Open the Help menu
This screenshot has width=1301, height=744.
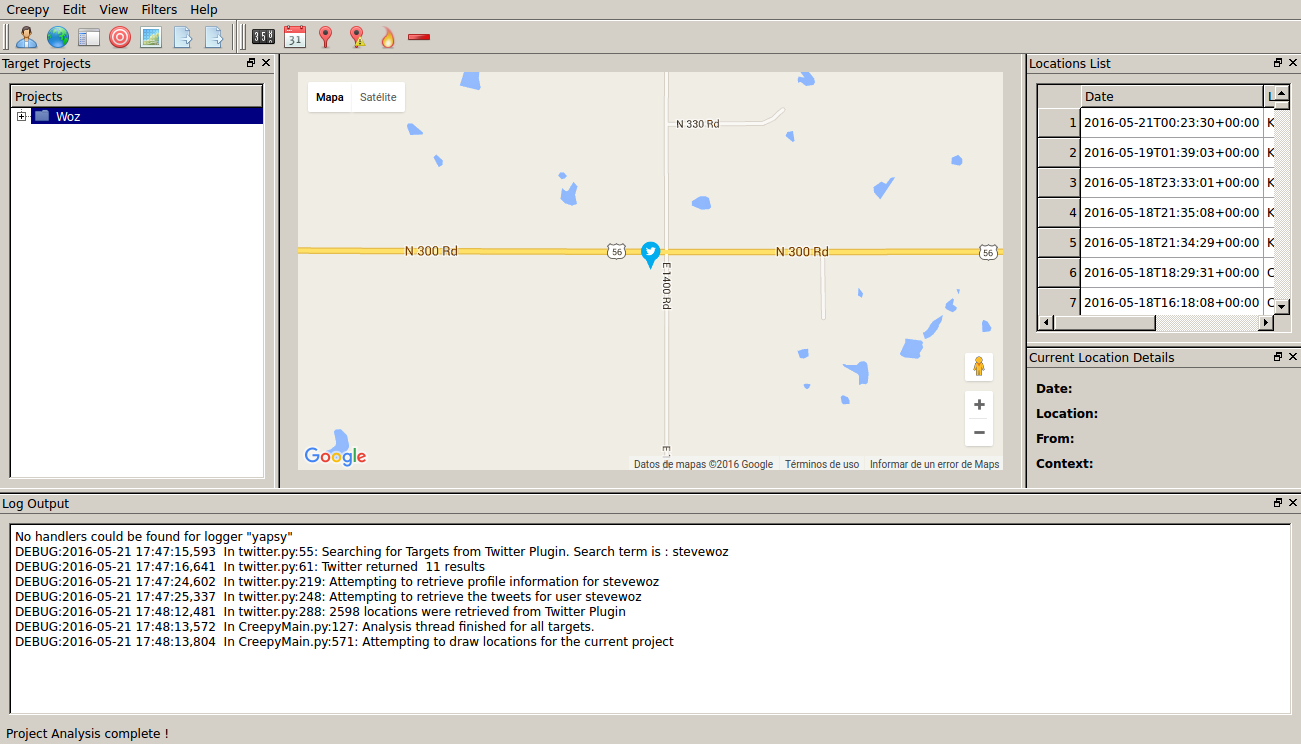pos(204,9)
